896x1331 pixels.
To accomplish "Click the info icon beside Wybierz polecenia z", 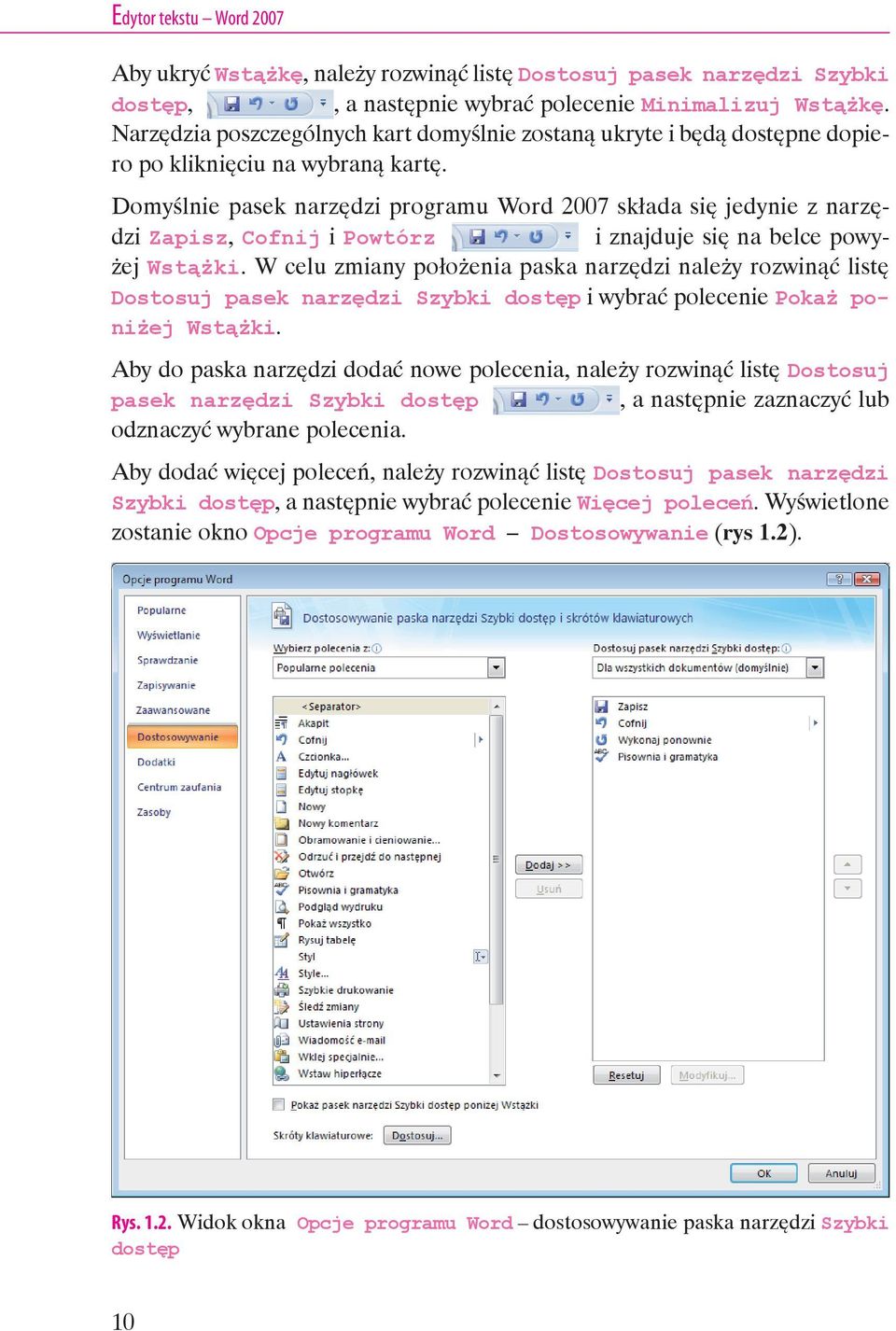I will click(376, 649).
